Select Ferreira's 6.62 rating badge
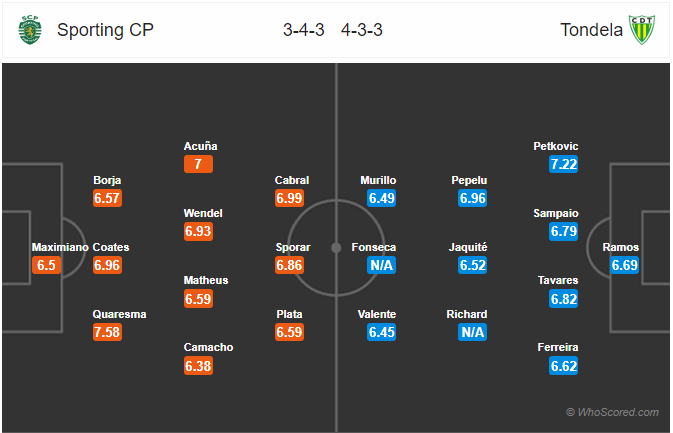The image size is (673, 433). [x=564, y=366]
